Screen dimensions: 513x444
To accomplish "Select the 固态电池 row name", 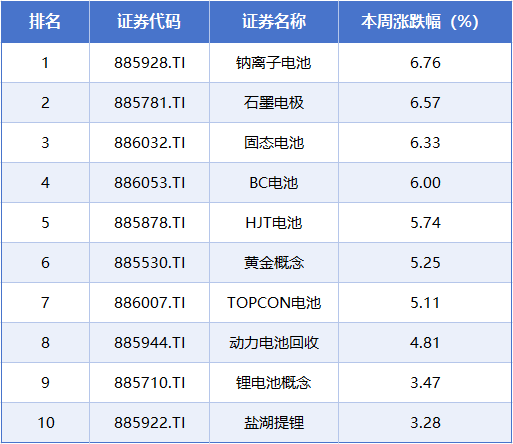I will click(274, 143).
